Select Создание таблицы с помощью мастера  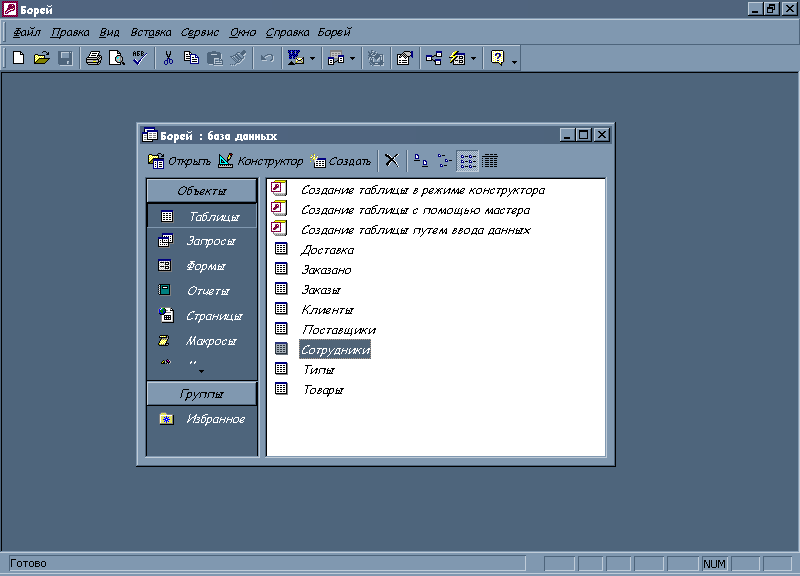pos(415,210)
